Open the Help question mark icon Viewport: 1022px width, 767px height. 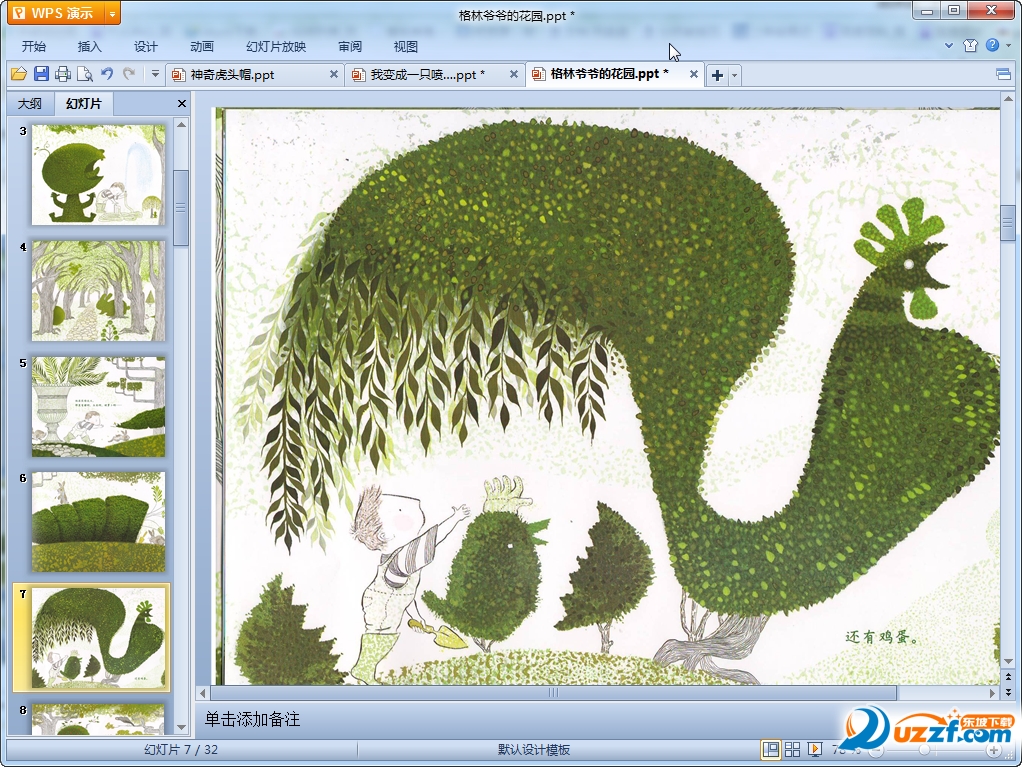[x=993, y=45]
